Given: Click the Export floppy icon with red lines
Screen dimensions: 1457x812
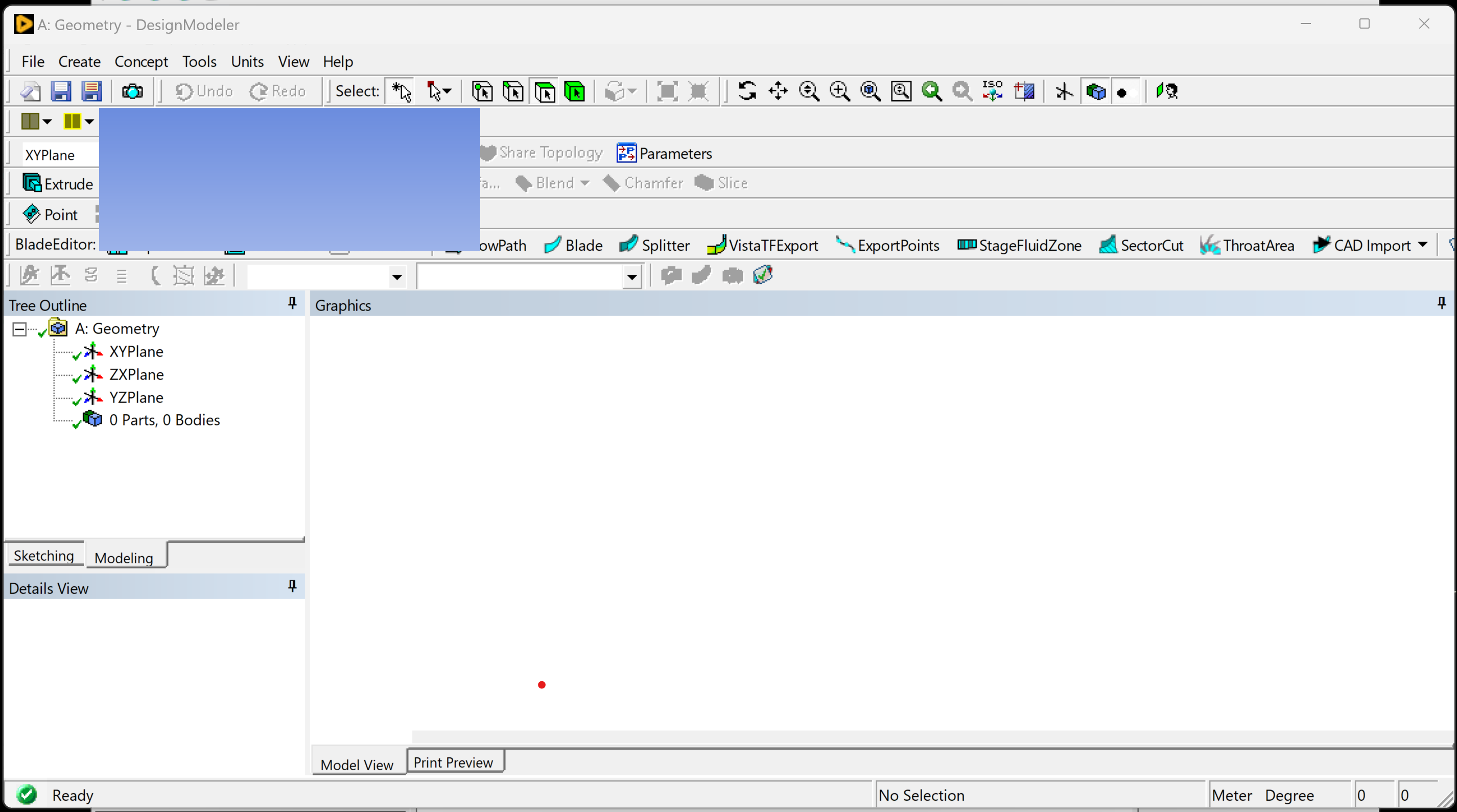Looking at the screenshot, I should [91, 91].
